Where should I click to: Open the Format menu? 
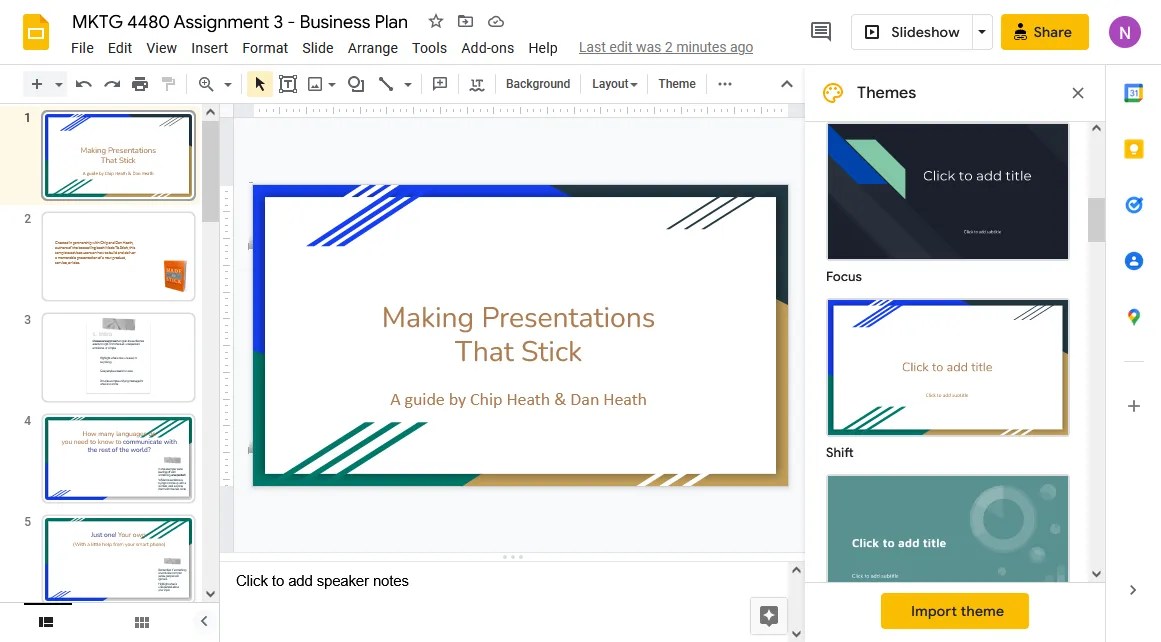[x=264, y=47]
